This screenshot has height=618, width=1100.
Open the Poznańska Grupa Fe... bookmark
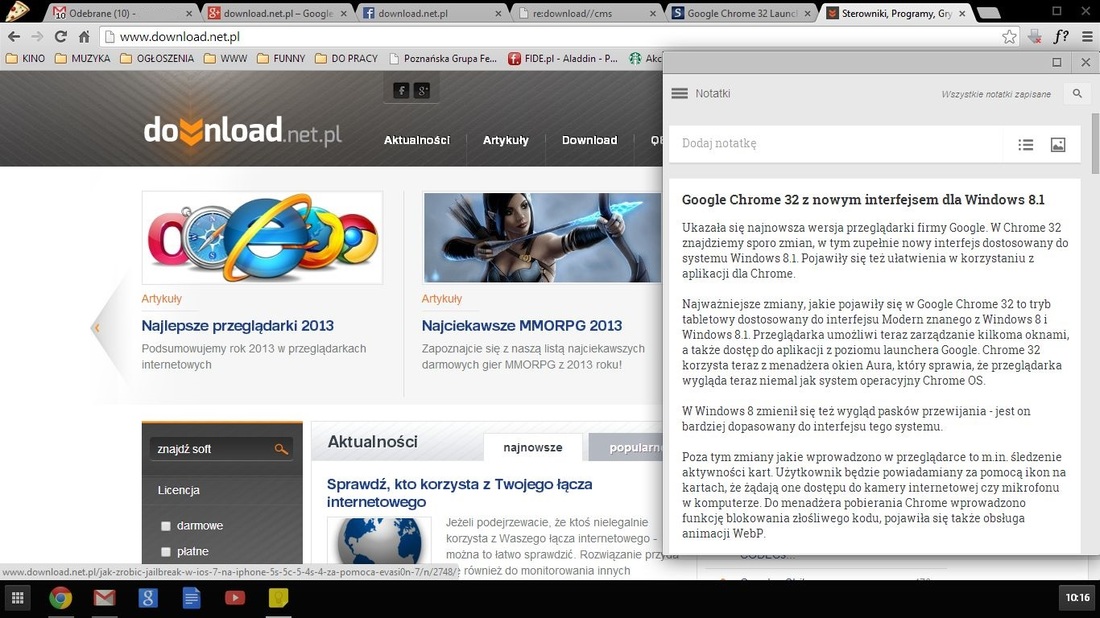tap(443, 58)
